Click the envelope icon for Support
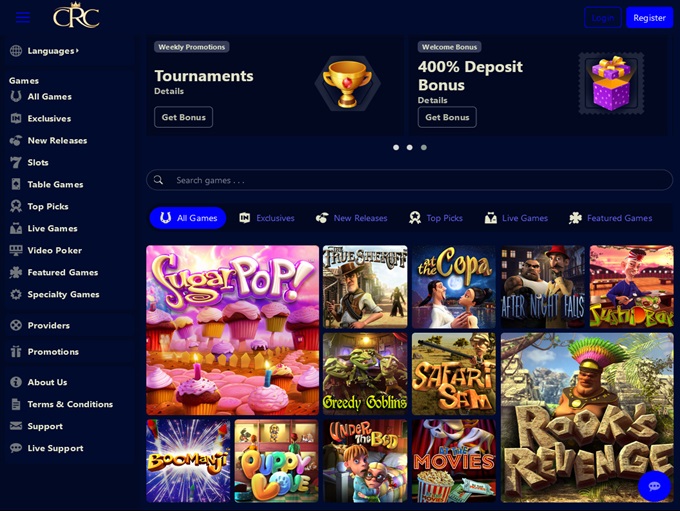680x511 pixels. (16, 426)
